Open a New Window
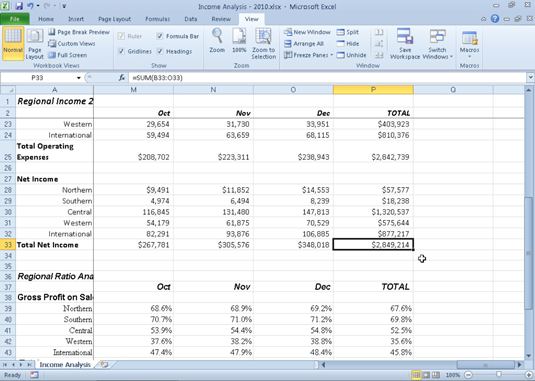 [x=307, y=32]
